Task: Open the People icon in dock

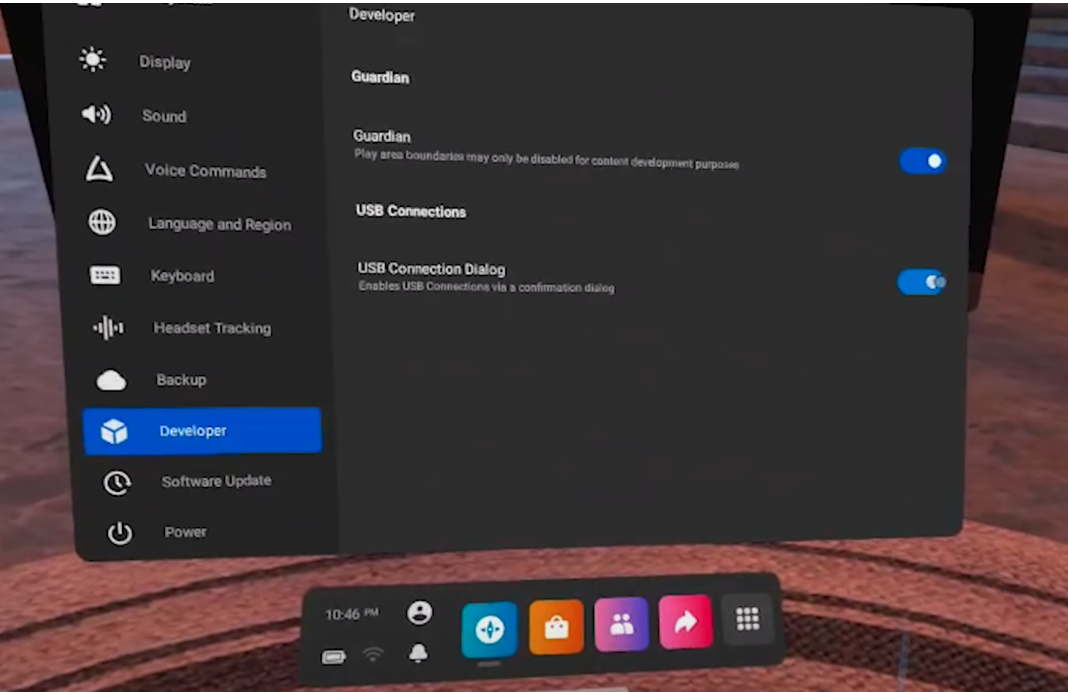Action: [621, 624]
